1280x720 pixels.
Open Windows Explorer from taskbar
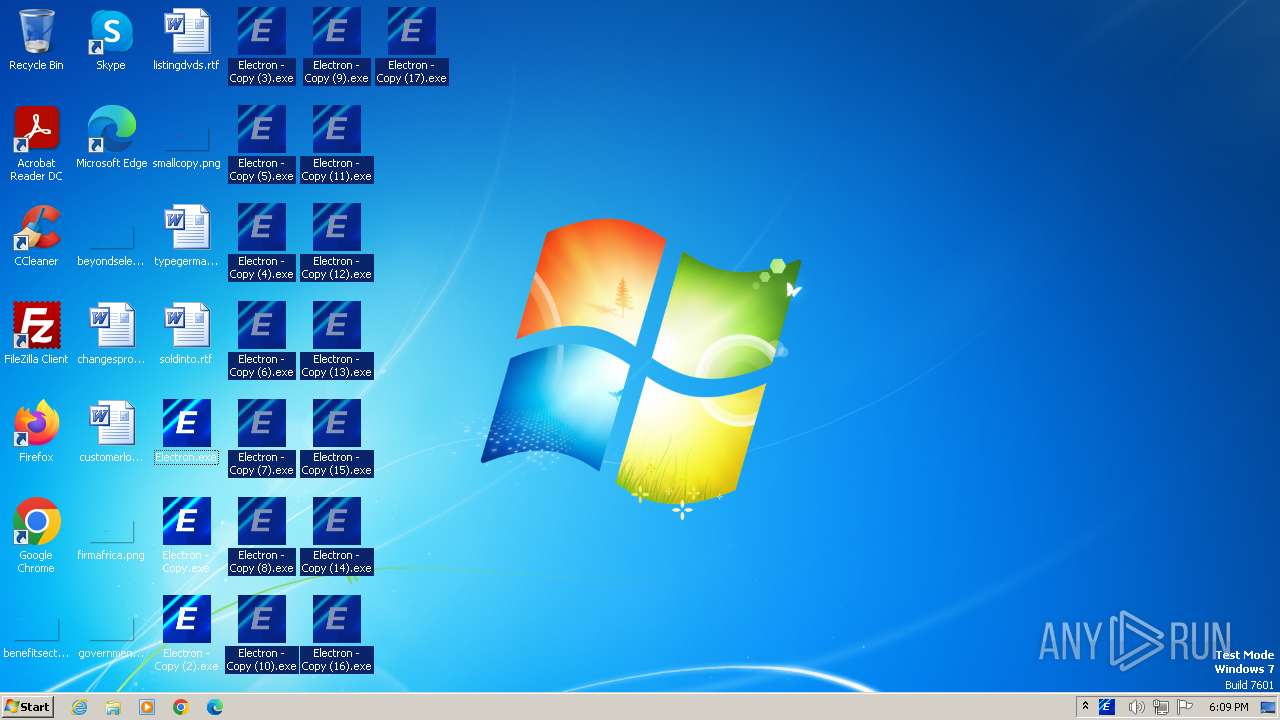113,707
